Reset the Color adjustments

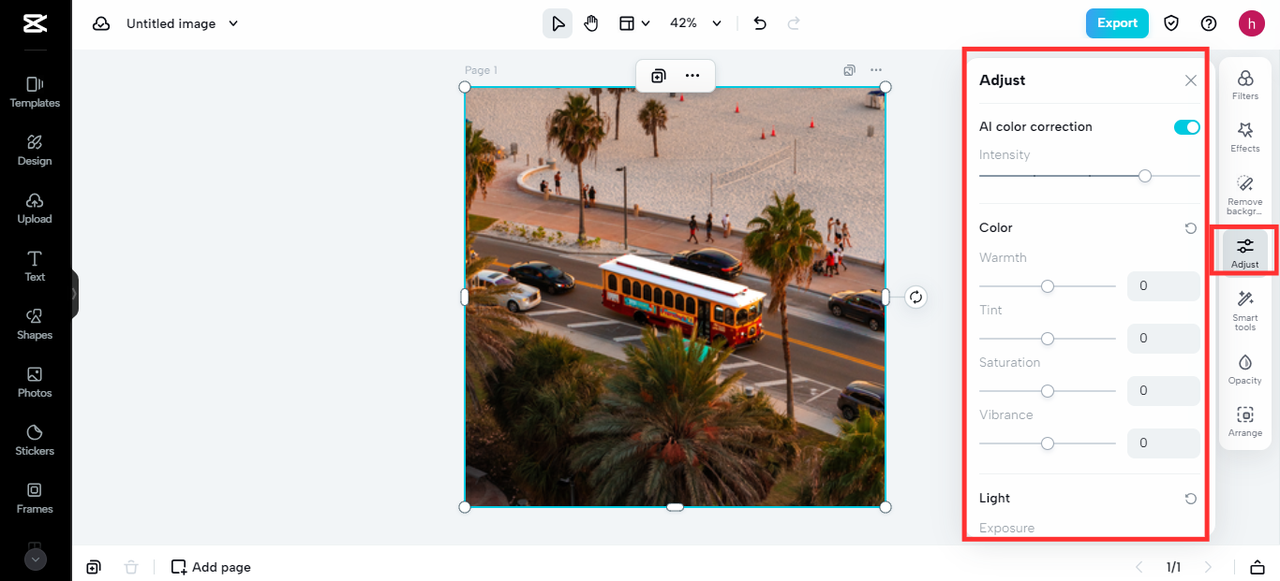[1190, 228]
